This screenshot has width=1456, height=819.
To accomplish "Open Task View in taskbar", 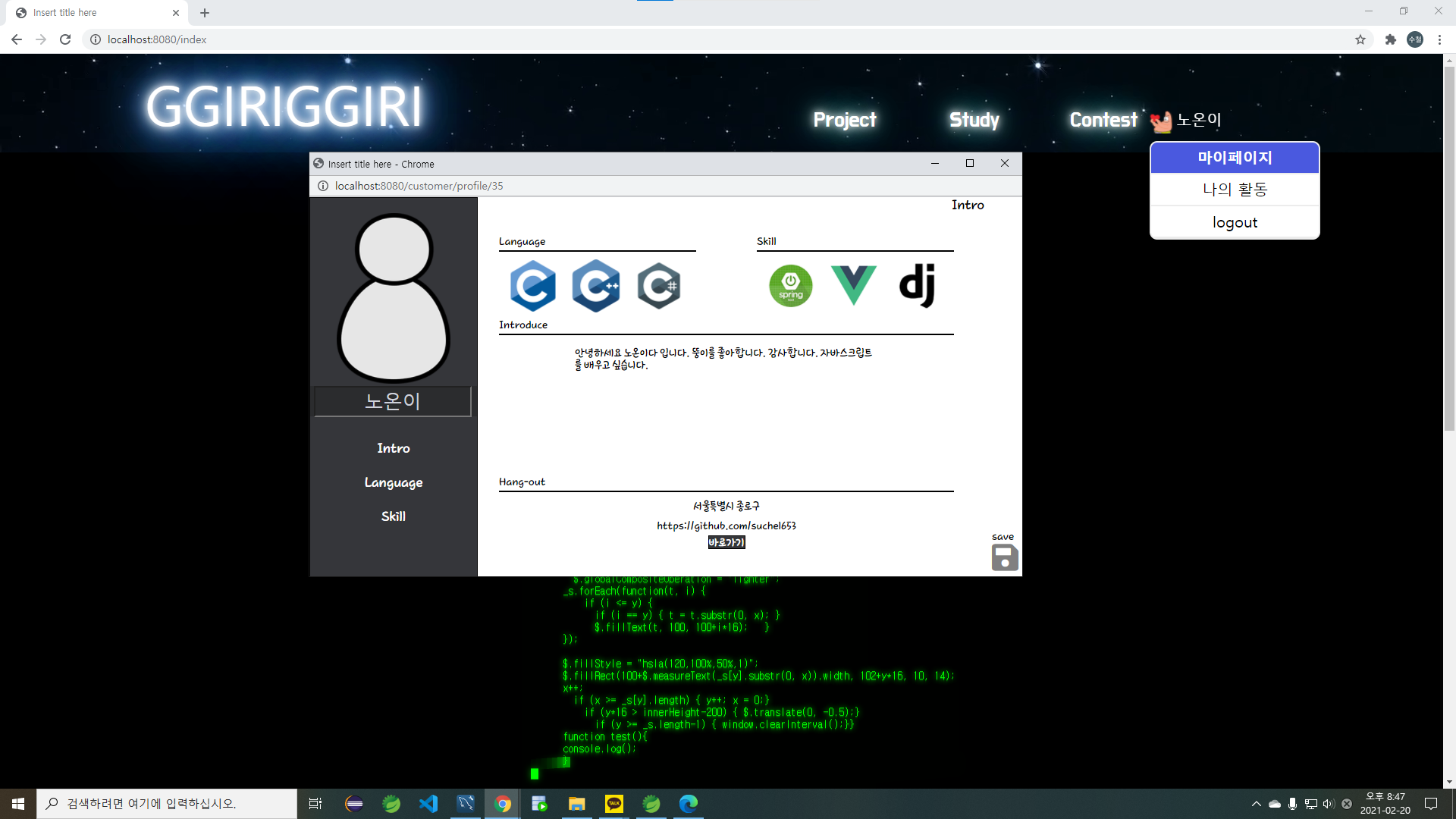I will [x=315, y=804].
